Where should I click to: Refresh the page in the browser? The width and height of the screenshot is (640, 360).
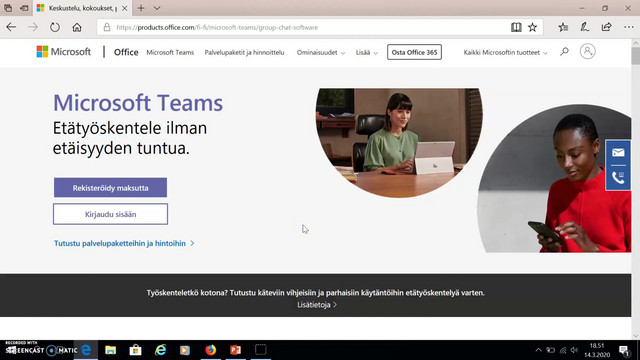[55, 27]
